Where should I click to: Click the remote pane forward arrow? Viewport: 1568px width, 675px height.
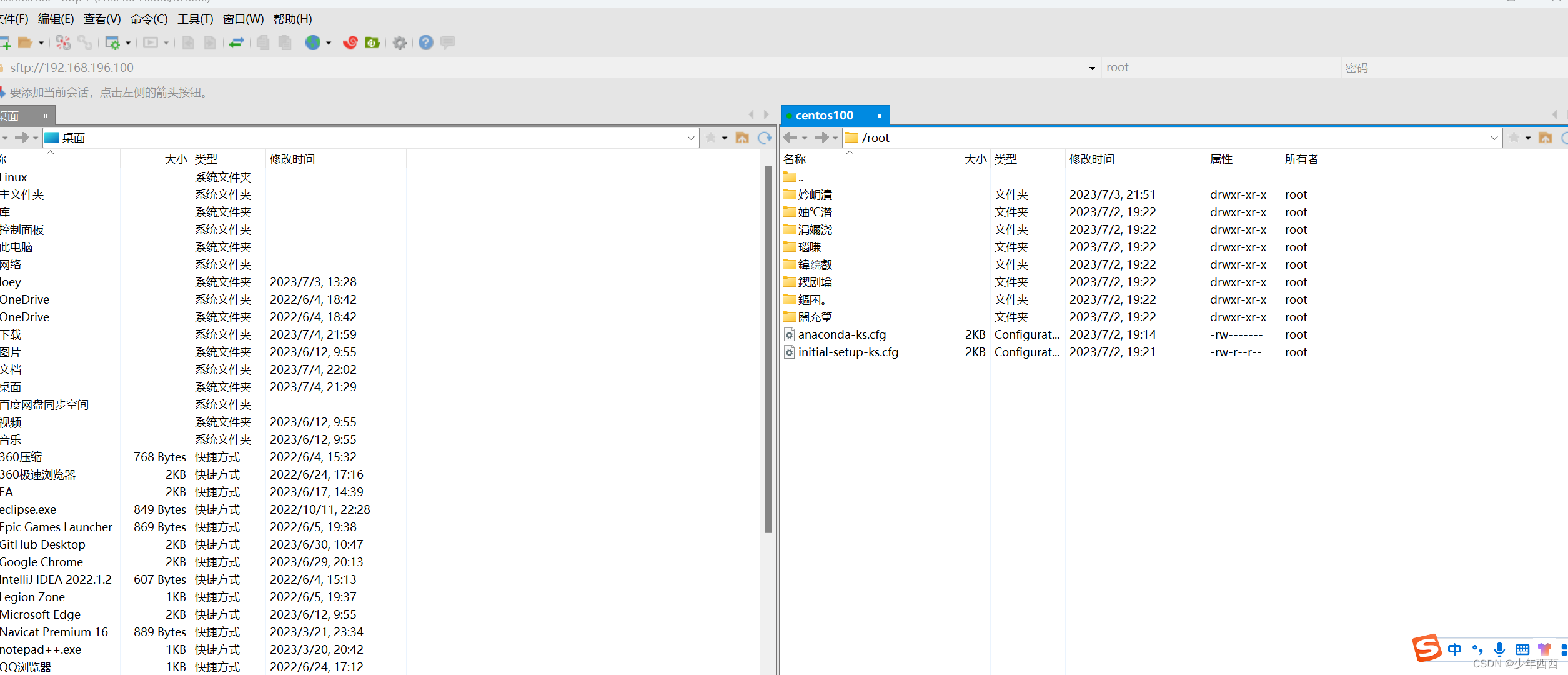(x=821, y=137)
